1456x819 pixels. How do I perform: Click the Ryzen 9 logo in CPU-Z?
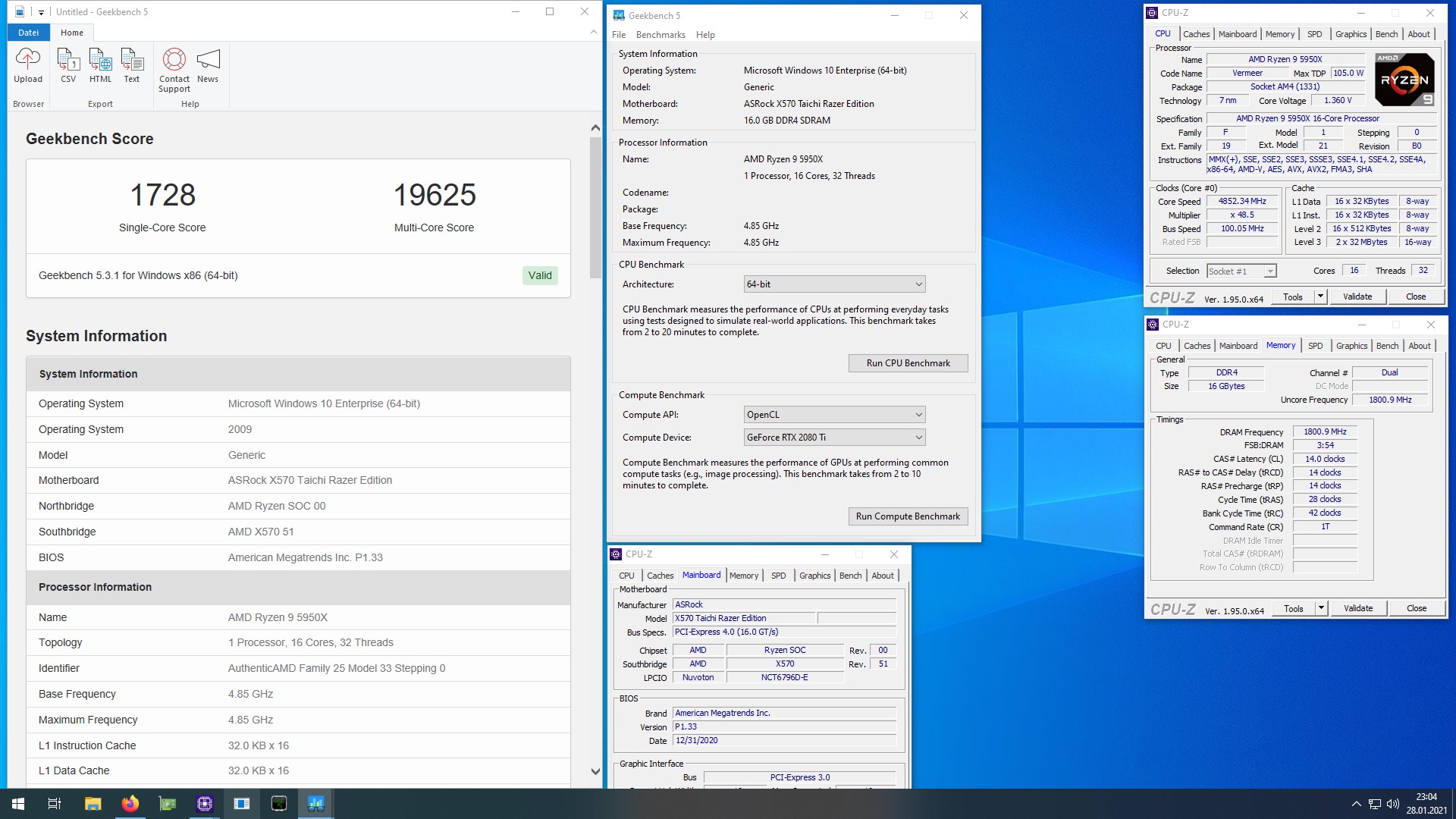1404,80
